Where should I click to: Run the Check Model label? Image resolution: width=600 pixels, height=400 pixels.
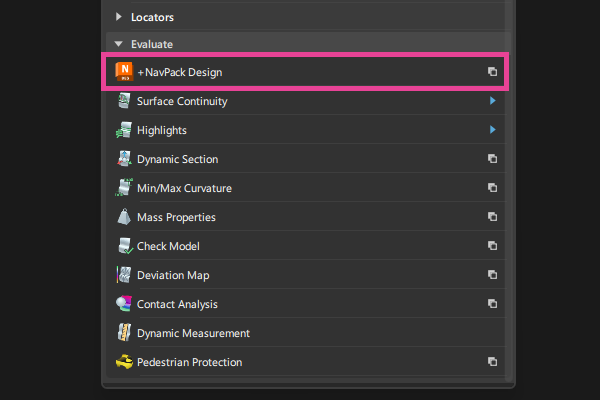pos(168,246)
